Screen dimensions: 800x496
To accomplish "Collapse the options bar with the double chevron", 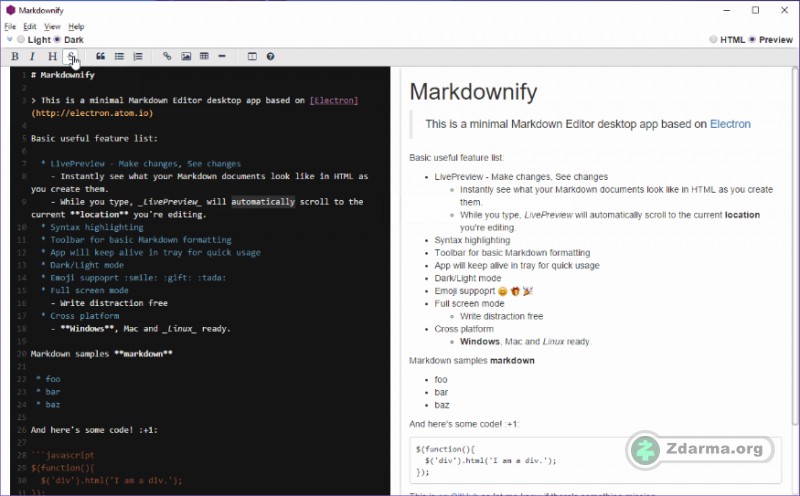I will (x=10, y=39).
